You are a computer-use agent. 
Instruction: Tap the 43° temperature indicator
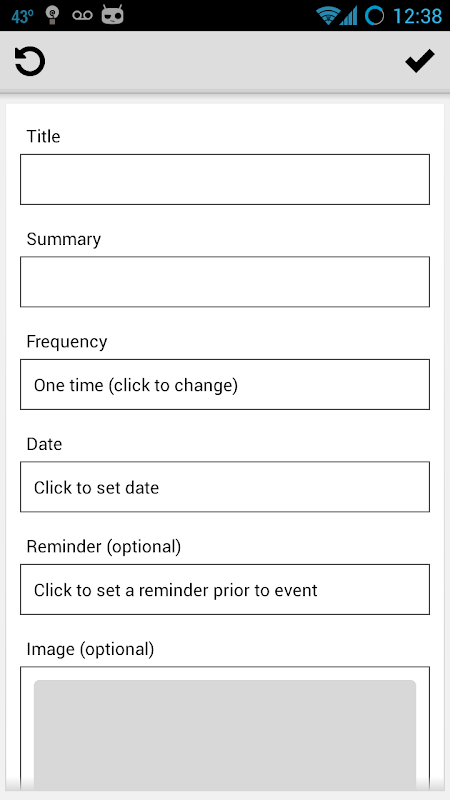click(22, 16)
